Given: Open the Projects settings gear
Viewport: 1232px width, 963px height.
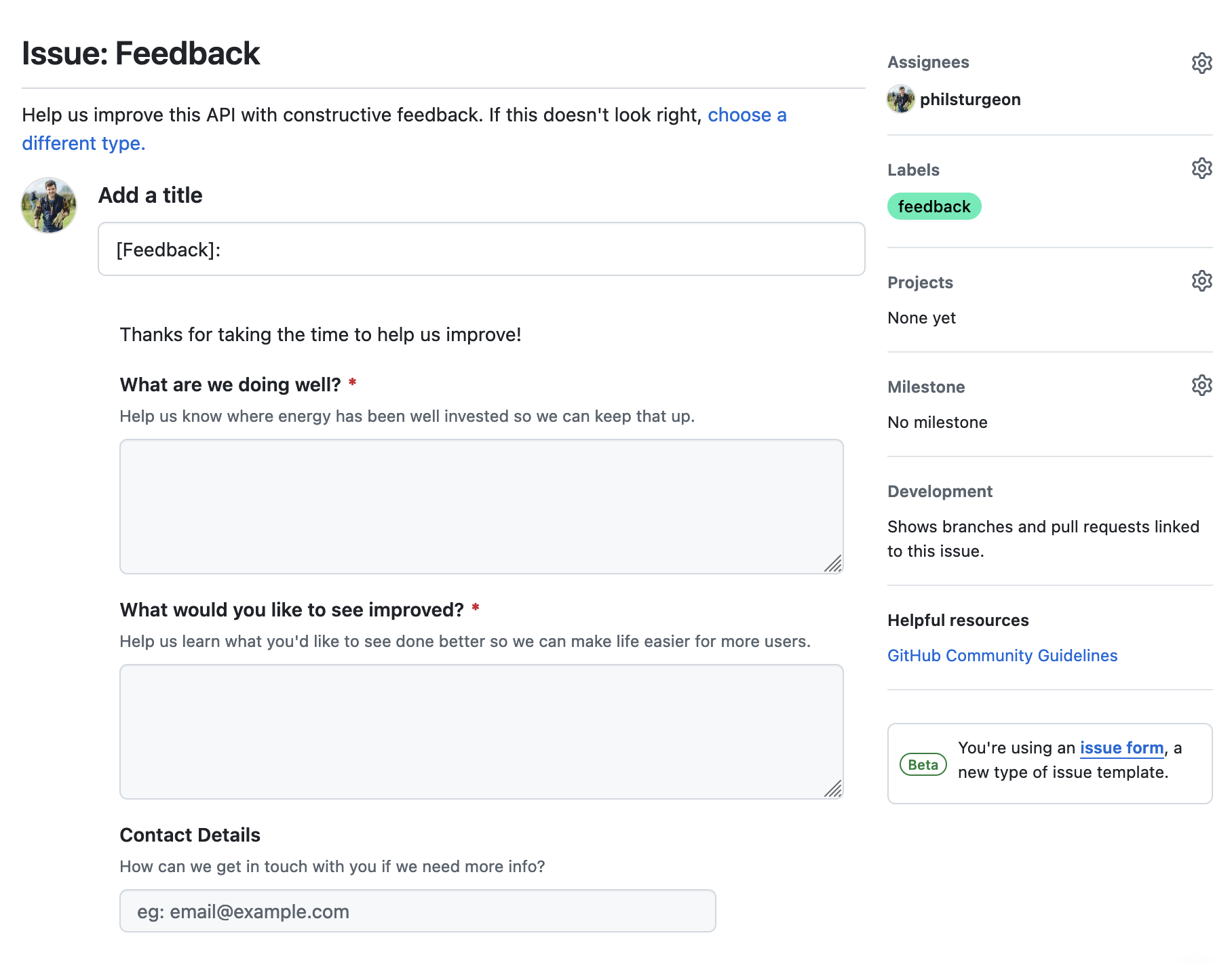Looking at the screenshot, I should pos(1202,280).
